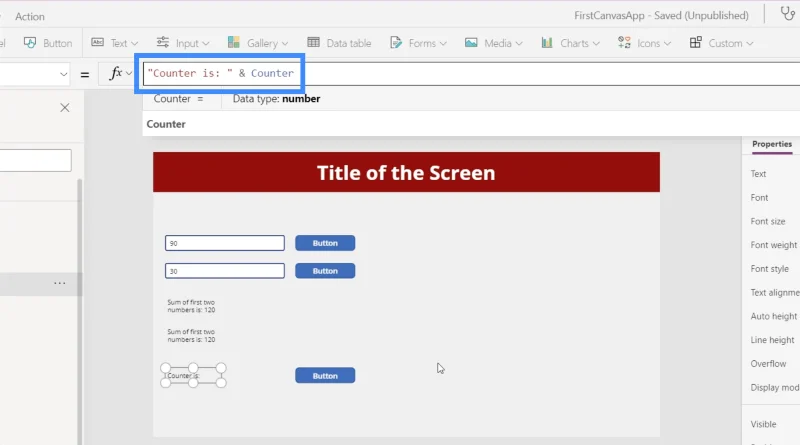Click the Icons shapes icon
Image resolution: width=800 pixels, height=445 pixels.
point(624,42)
